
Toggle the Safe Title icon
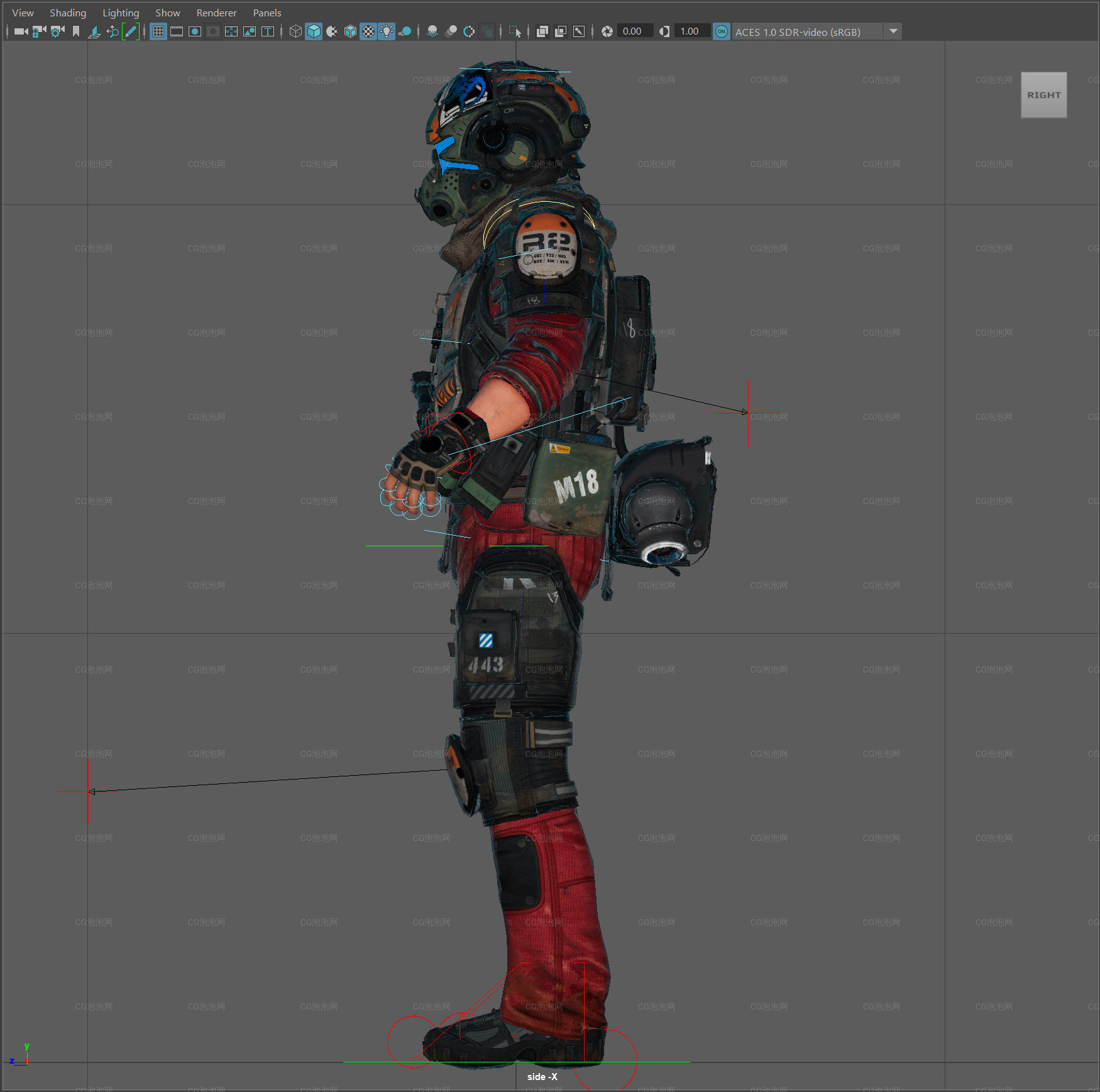(268, 31)
